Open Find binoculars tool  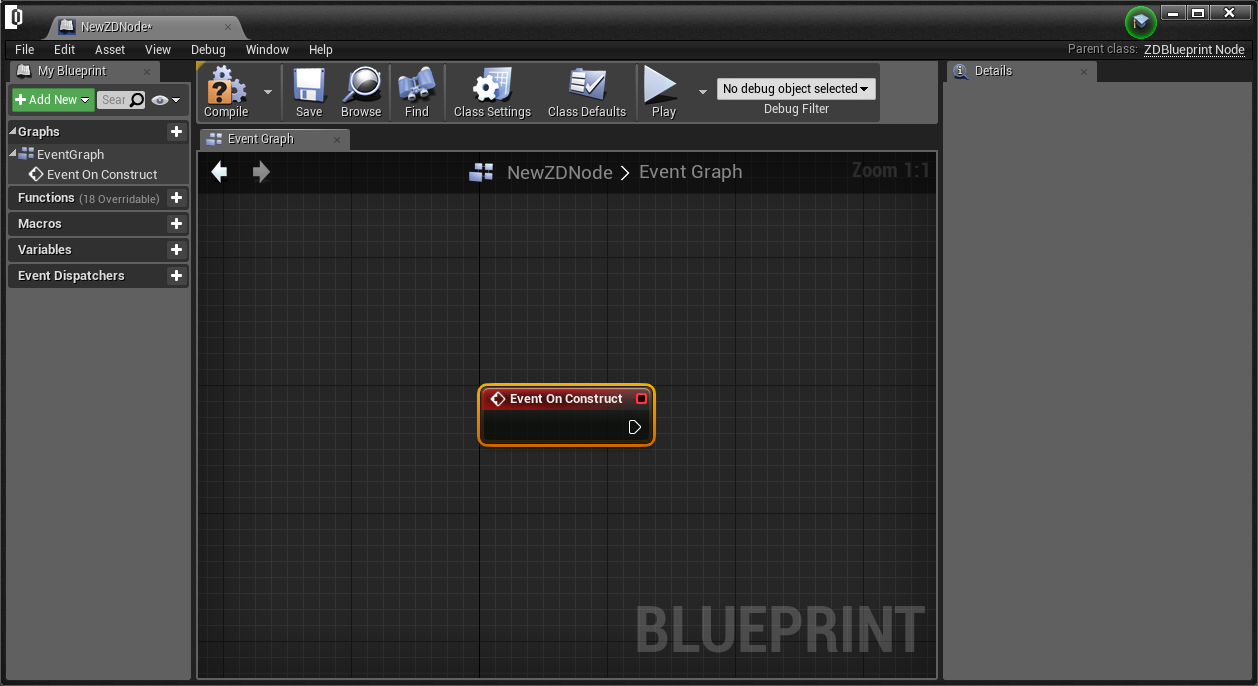(x=417, y=87)
